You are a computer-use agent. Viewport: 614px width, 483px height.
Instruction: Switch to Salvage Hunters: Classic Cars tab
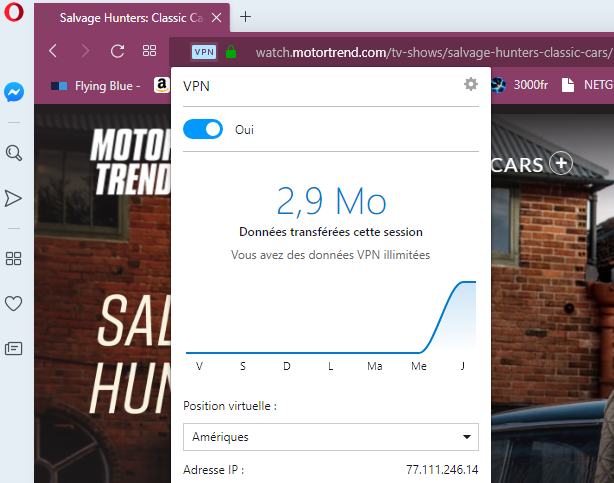point(132,18)
